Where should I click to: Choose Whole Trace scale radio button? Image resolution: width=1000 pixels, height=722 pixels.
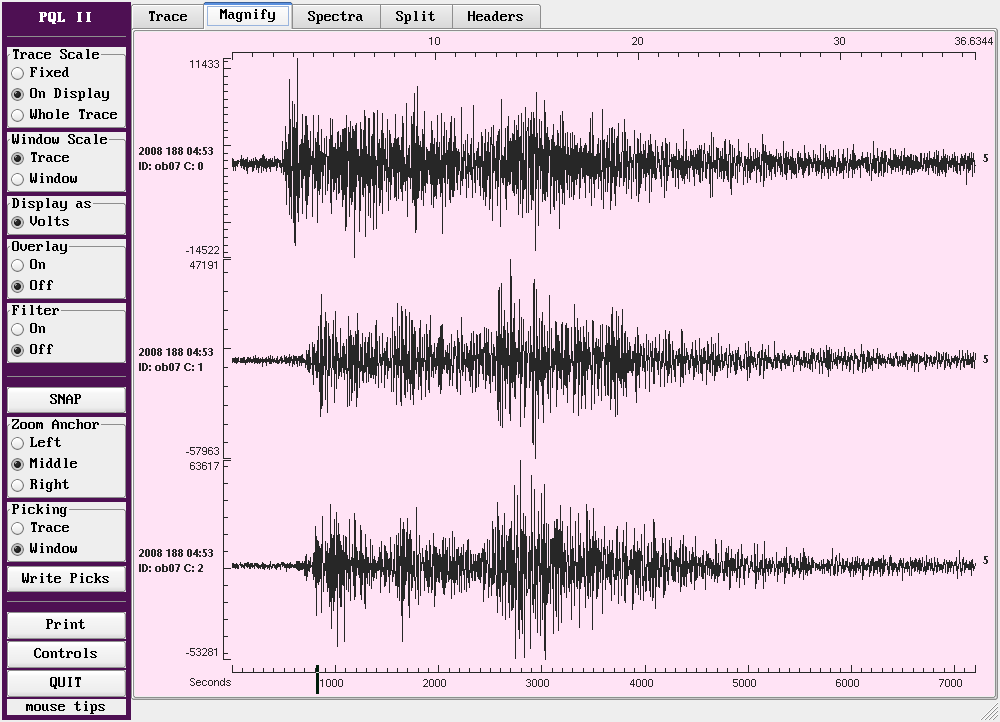[18, 115]
